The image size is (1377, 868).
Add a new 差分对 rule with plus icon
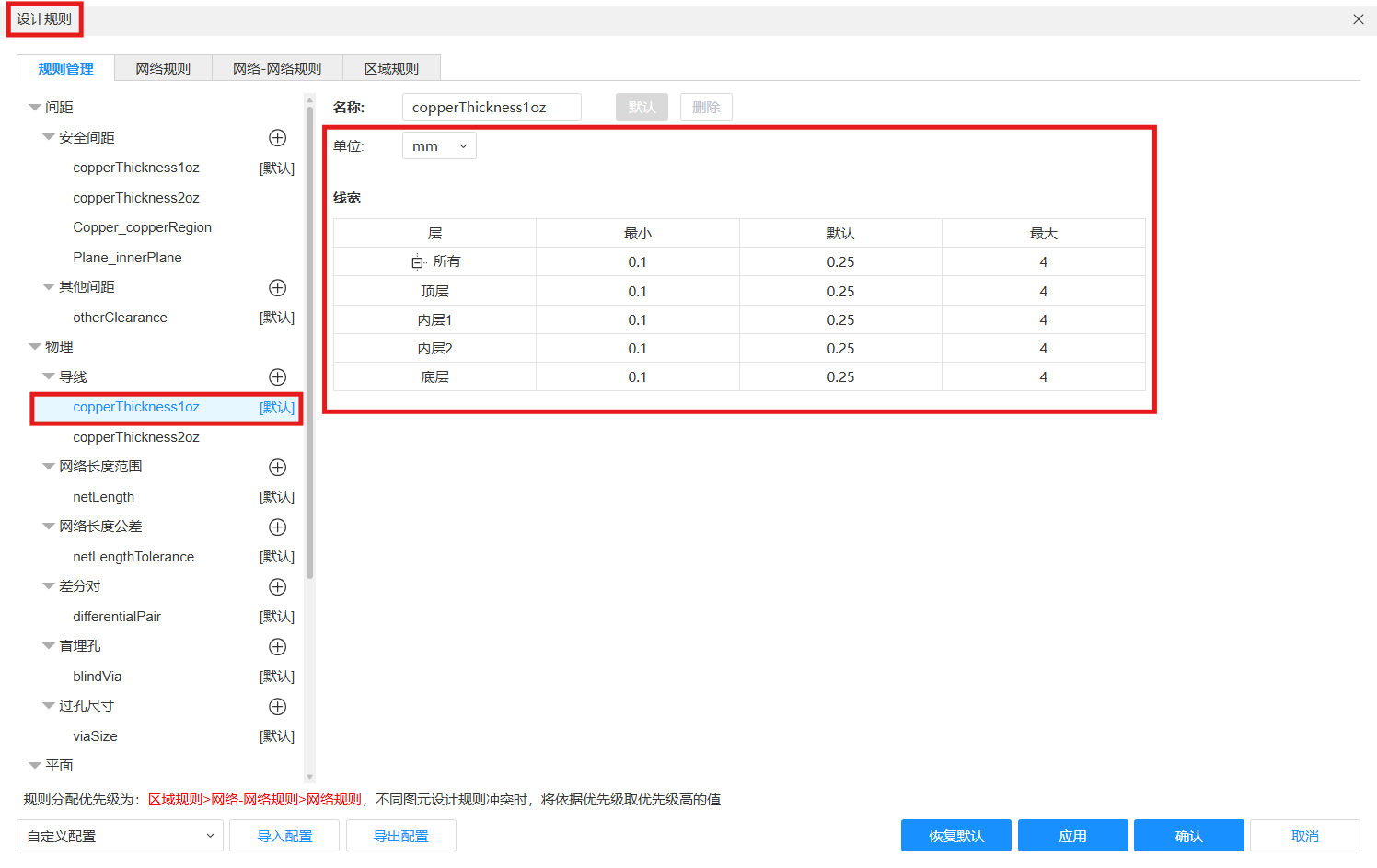point(277,586)
